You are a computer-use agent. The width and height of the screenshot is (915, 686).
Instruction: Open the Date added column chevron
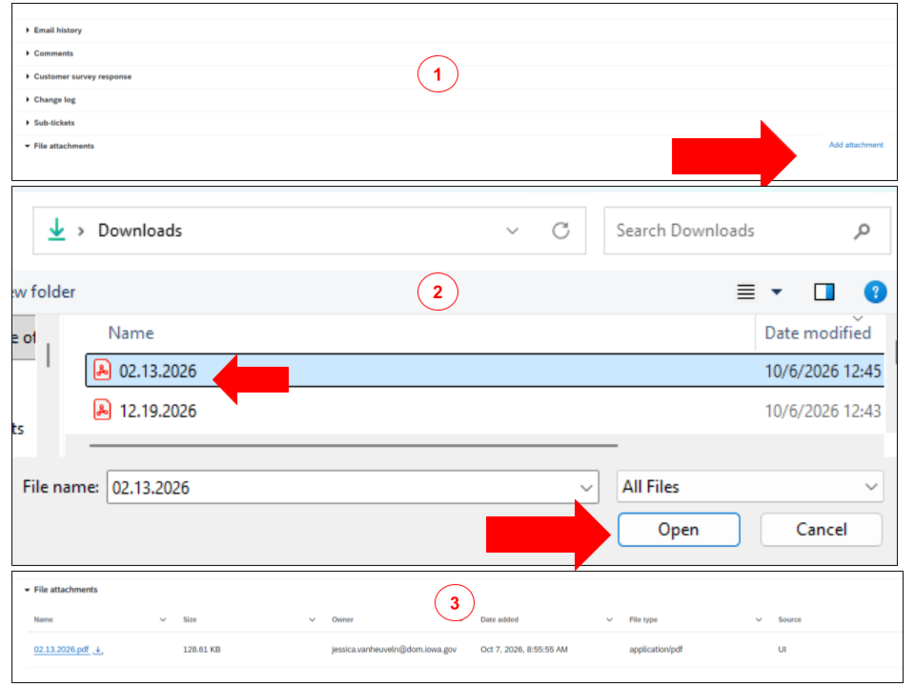(609, 620)
